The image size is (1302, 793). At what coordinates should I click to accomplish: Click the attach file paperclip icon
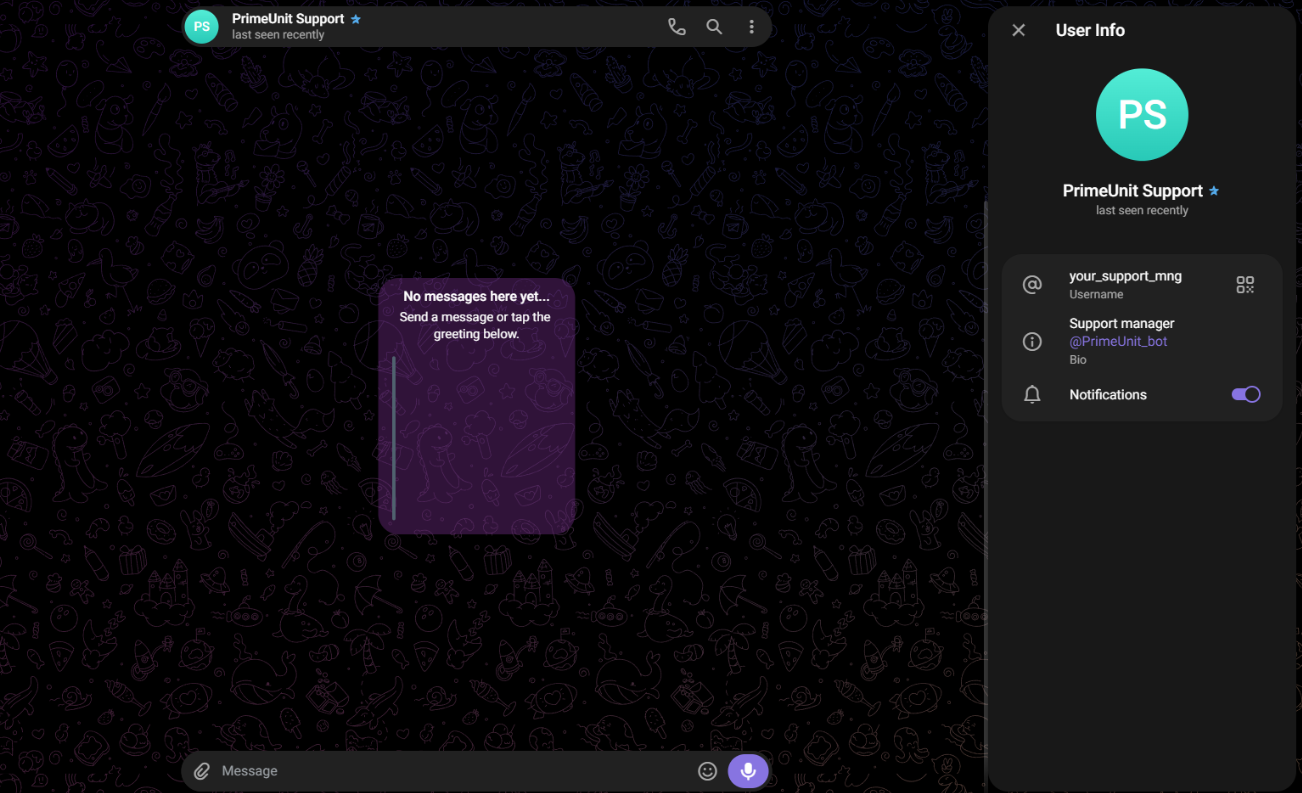tap(202, 771)
